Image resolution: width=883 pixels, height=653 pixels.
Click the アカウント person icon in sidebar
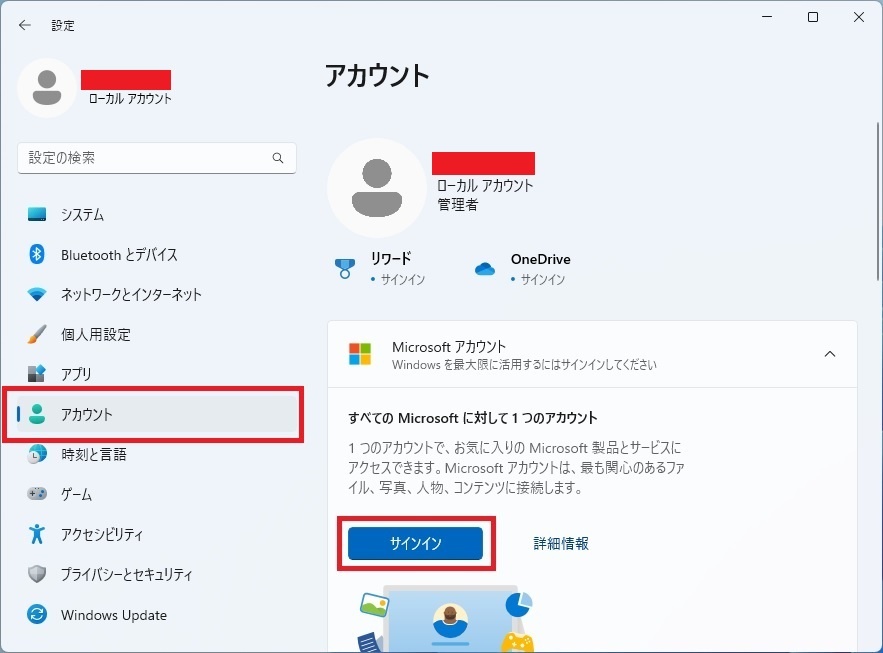(x=37, y=414)
